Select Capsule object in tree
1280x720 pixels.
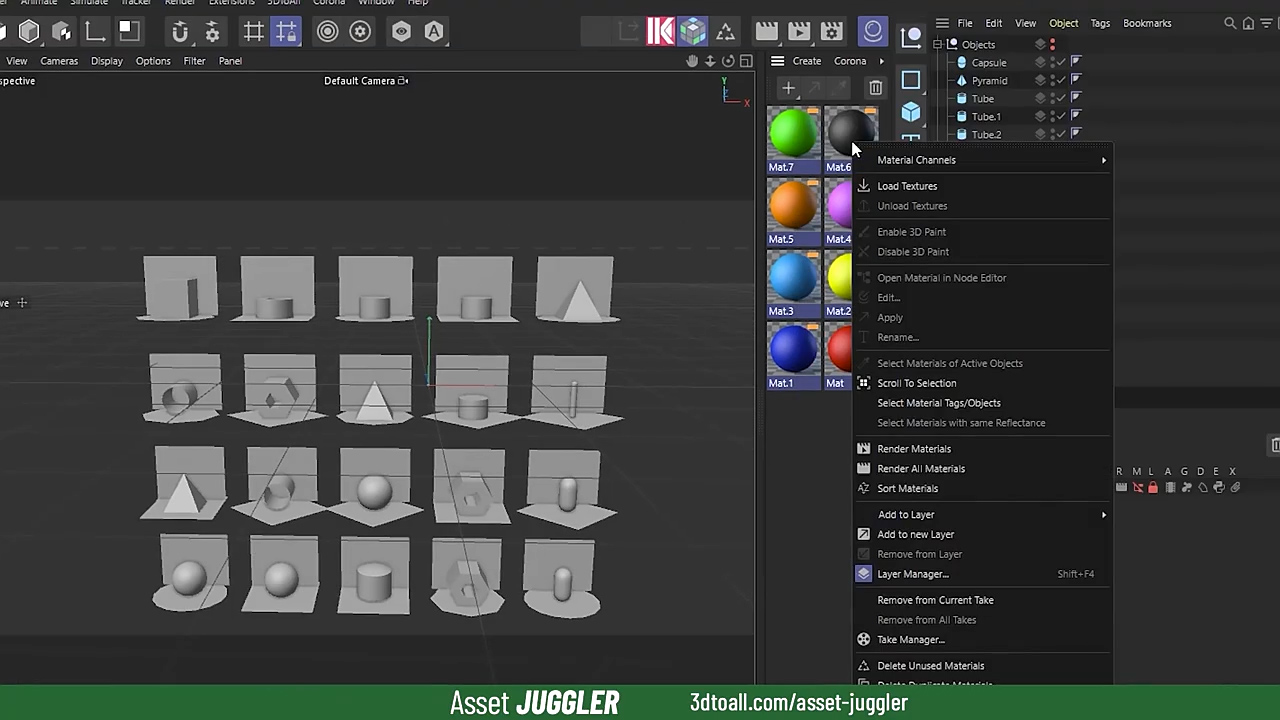(989, 62)
